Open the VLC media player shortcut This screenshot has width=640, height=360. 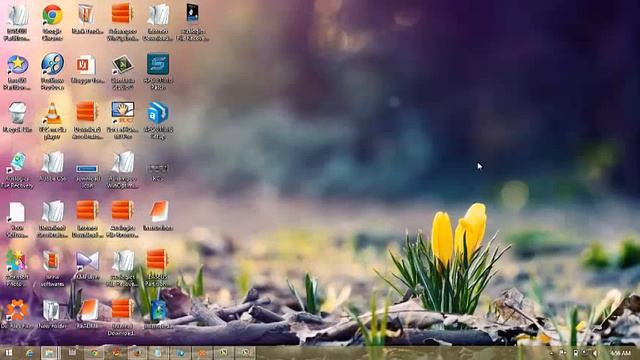click(x=52, y=120)
